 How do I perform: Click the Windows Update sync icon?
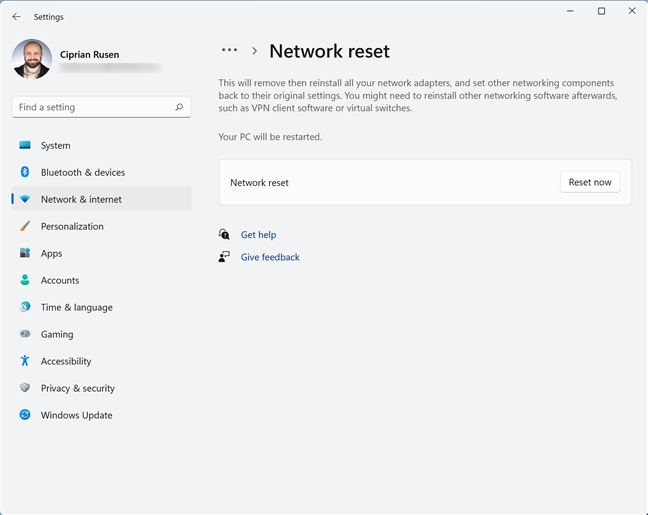point(25,416)
